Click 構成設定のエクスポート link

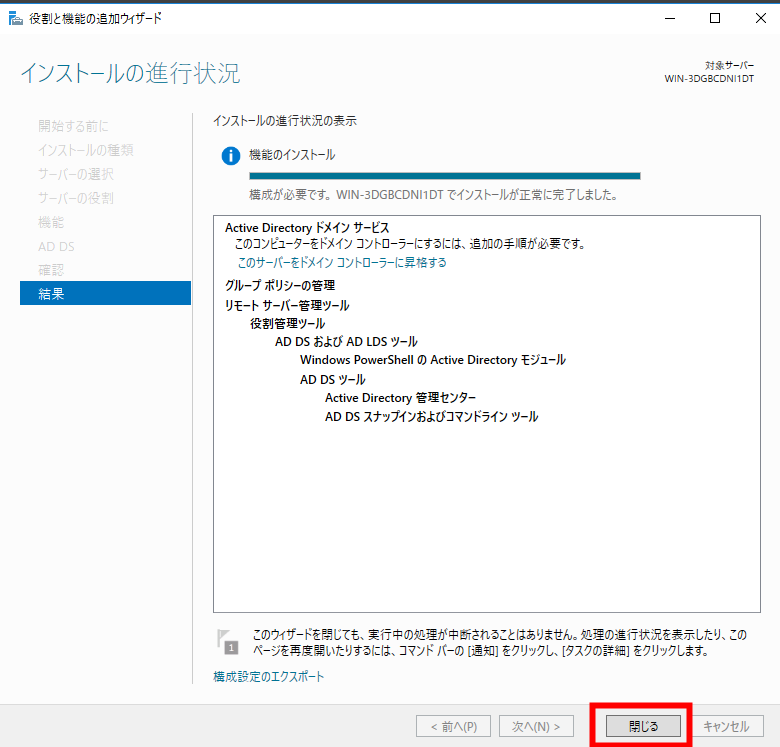pyautogui.click(x=269, y=676)
